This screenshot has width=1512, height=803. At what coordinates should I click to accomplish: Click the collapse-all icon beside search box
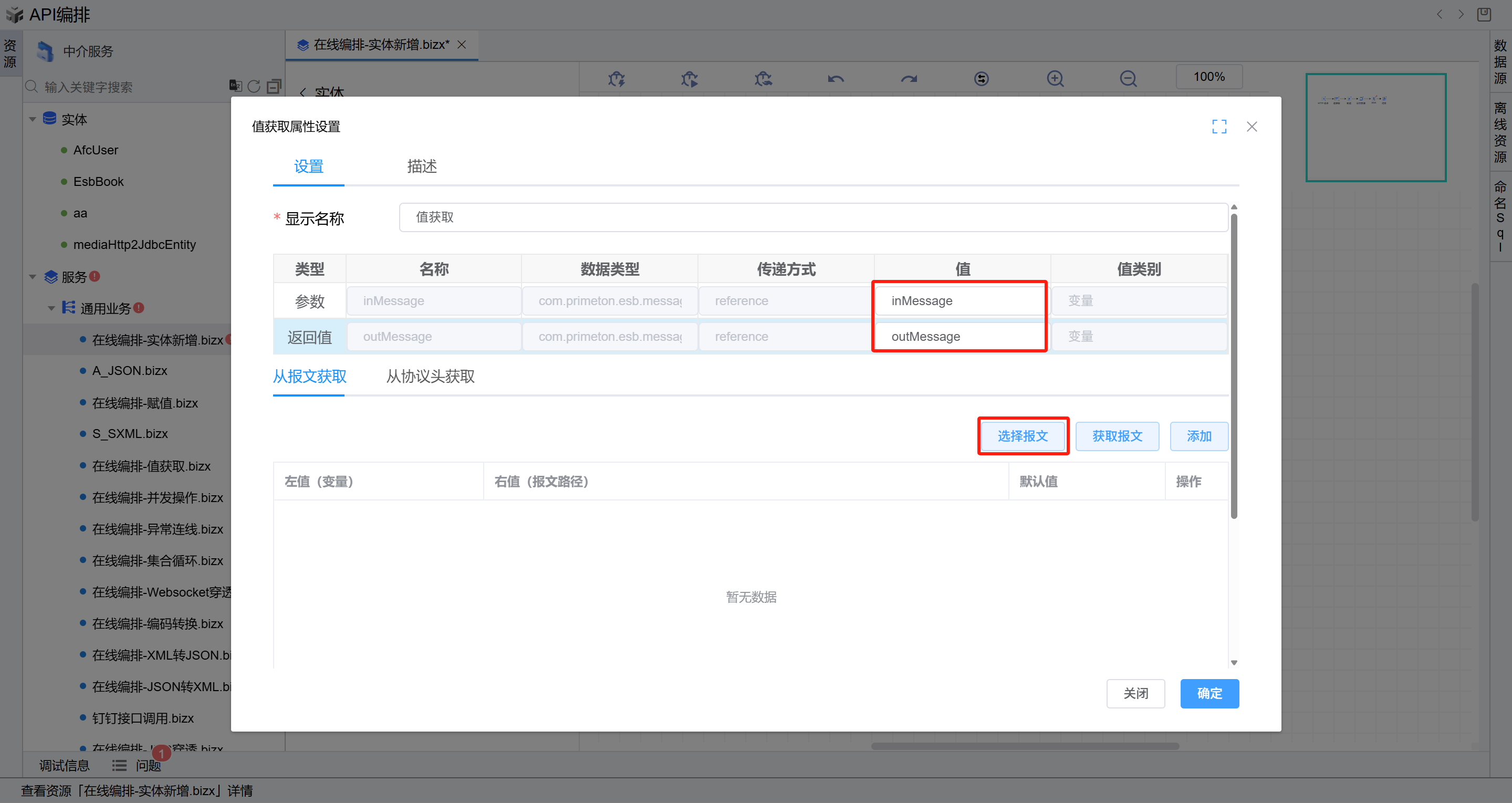tap(274, 86)
